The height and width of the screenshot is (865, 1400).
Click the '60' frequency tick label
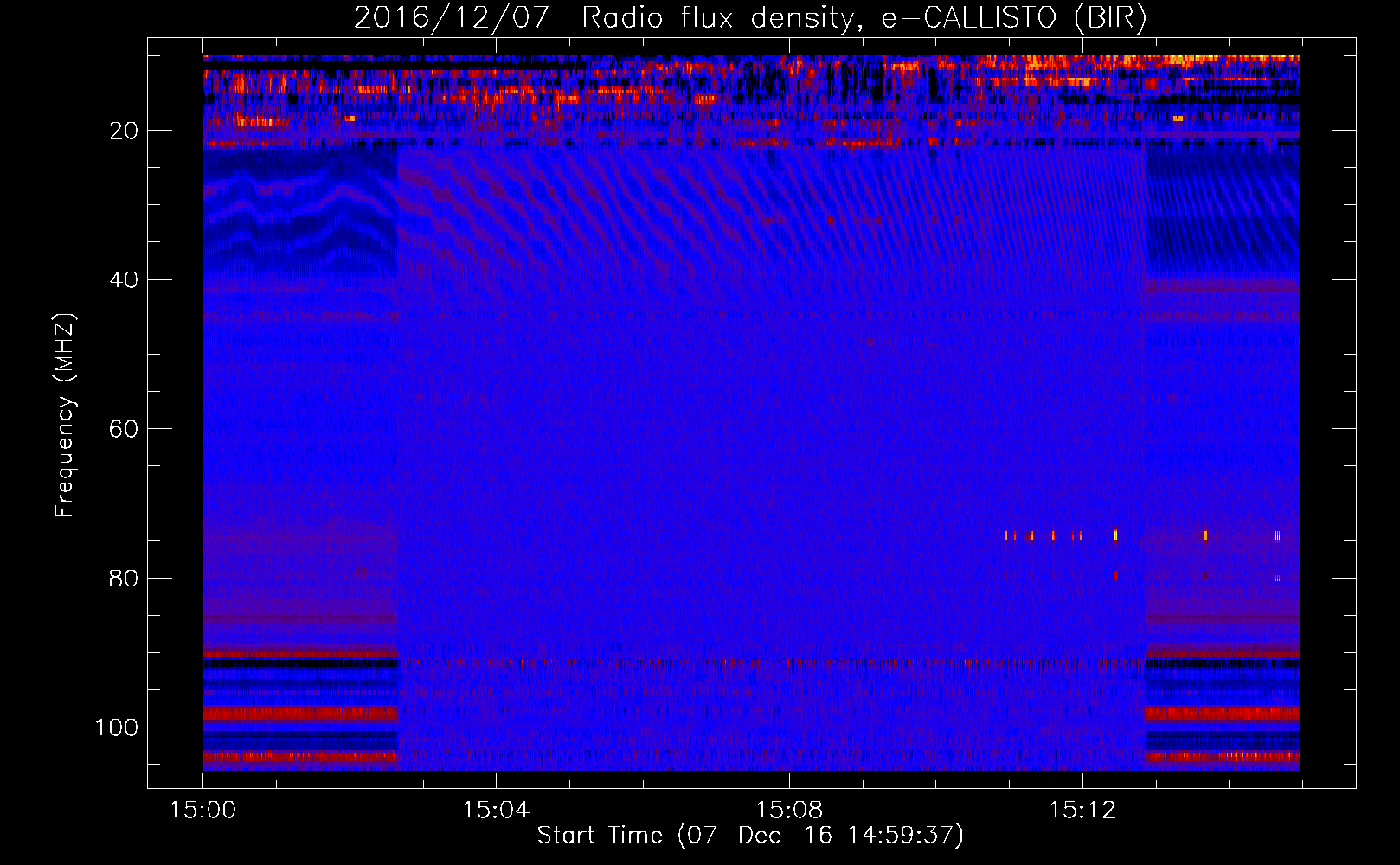125,429
